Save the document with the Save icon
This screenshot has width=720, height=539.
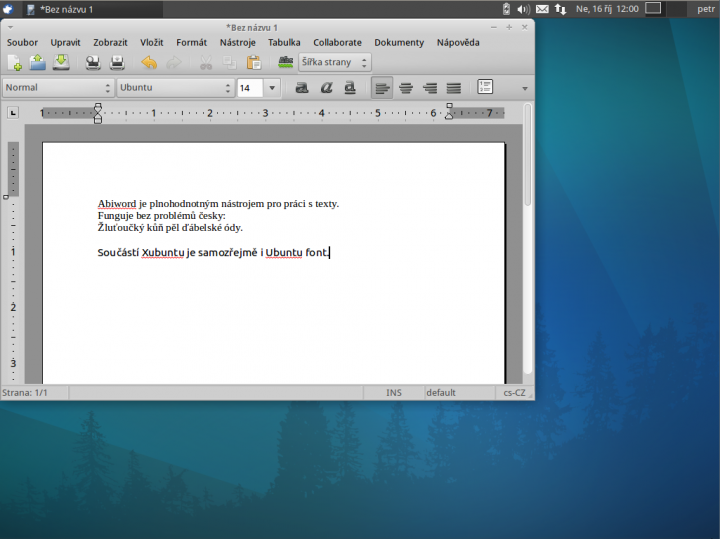[x=61, y=62]
